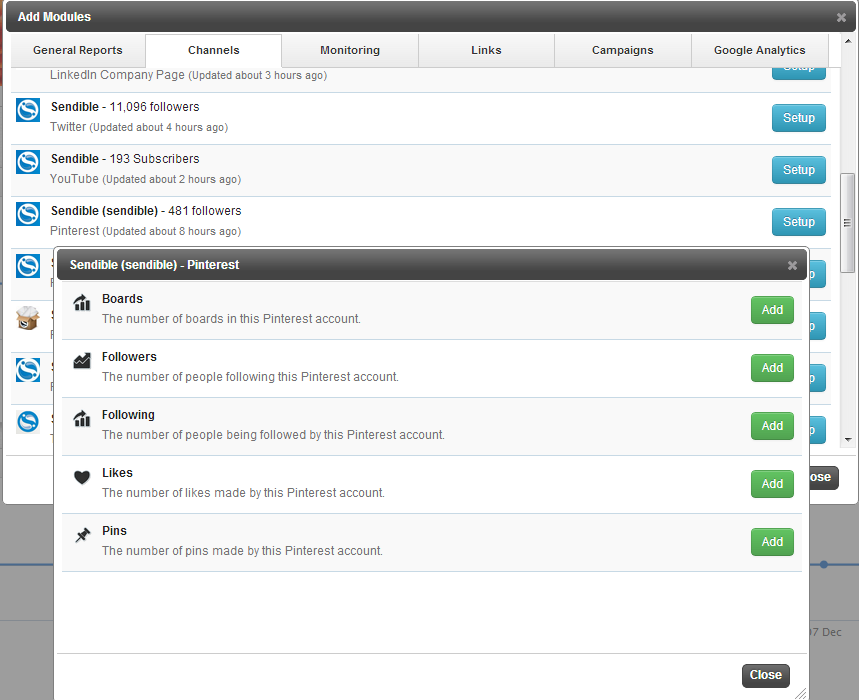Open the Monitoring tab
This screenshot has height=700, width=859.
350,50
